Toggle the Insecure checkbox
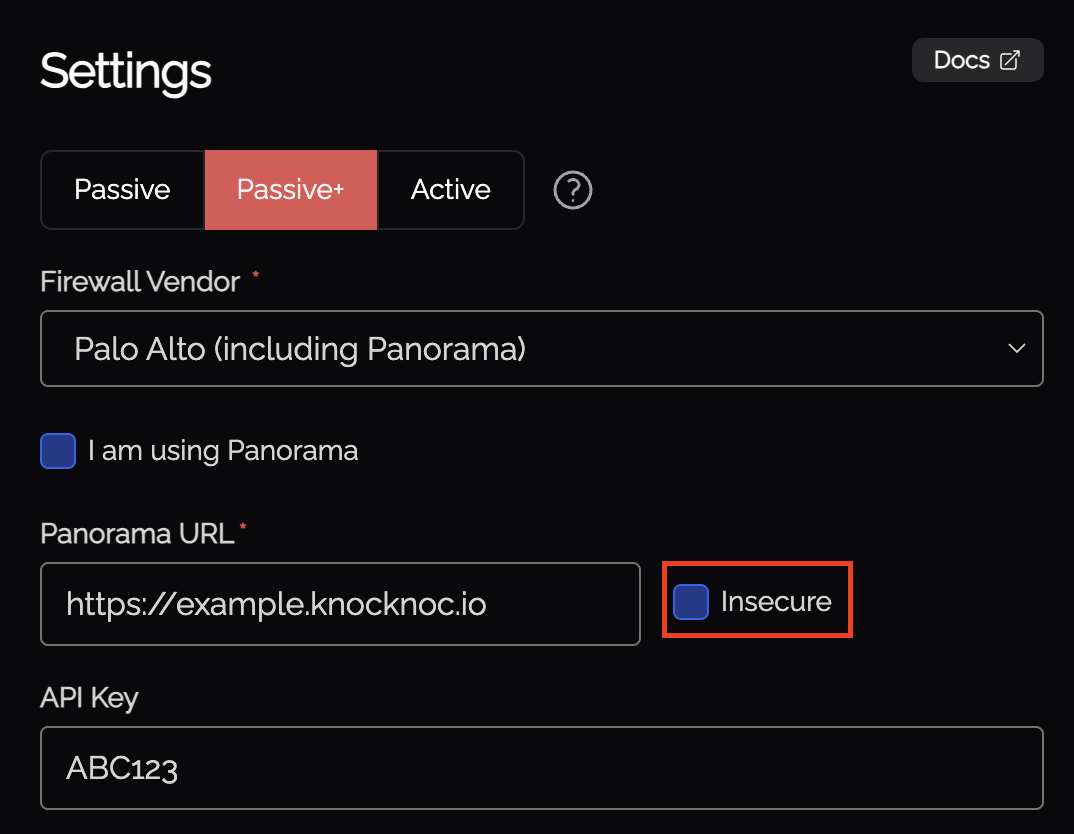The height and width of the screenshot is (834, 1074). pyautogui.click(x=690, y=600)
